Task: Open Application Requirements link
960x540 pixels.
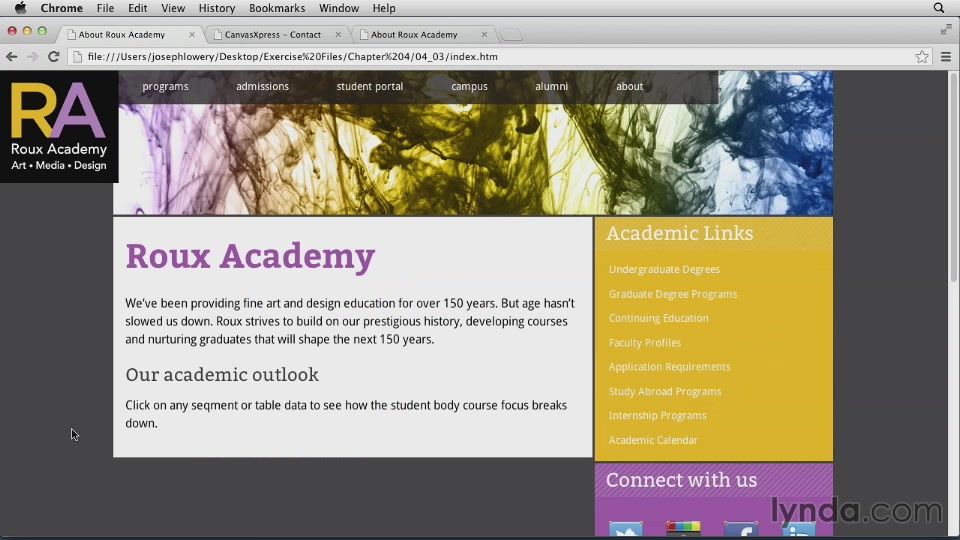Action: tap(669, 367)
